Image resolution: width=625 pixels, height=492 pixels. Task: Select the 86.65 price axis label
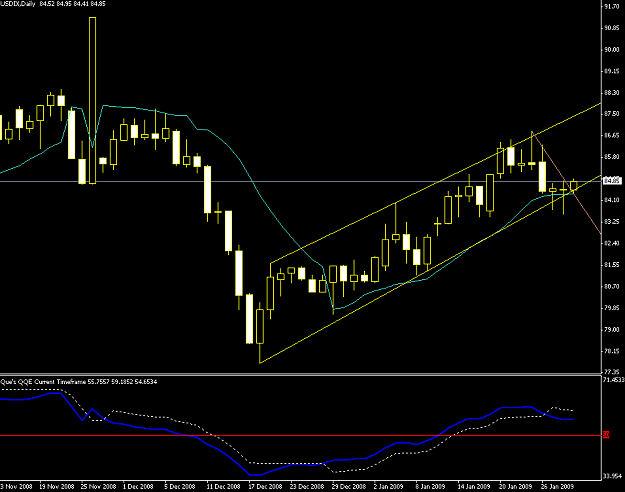click(x=612, y=135)
